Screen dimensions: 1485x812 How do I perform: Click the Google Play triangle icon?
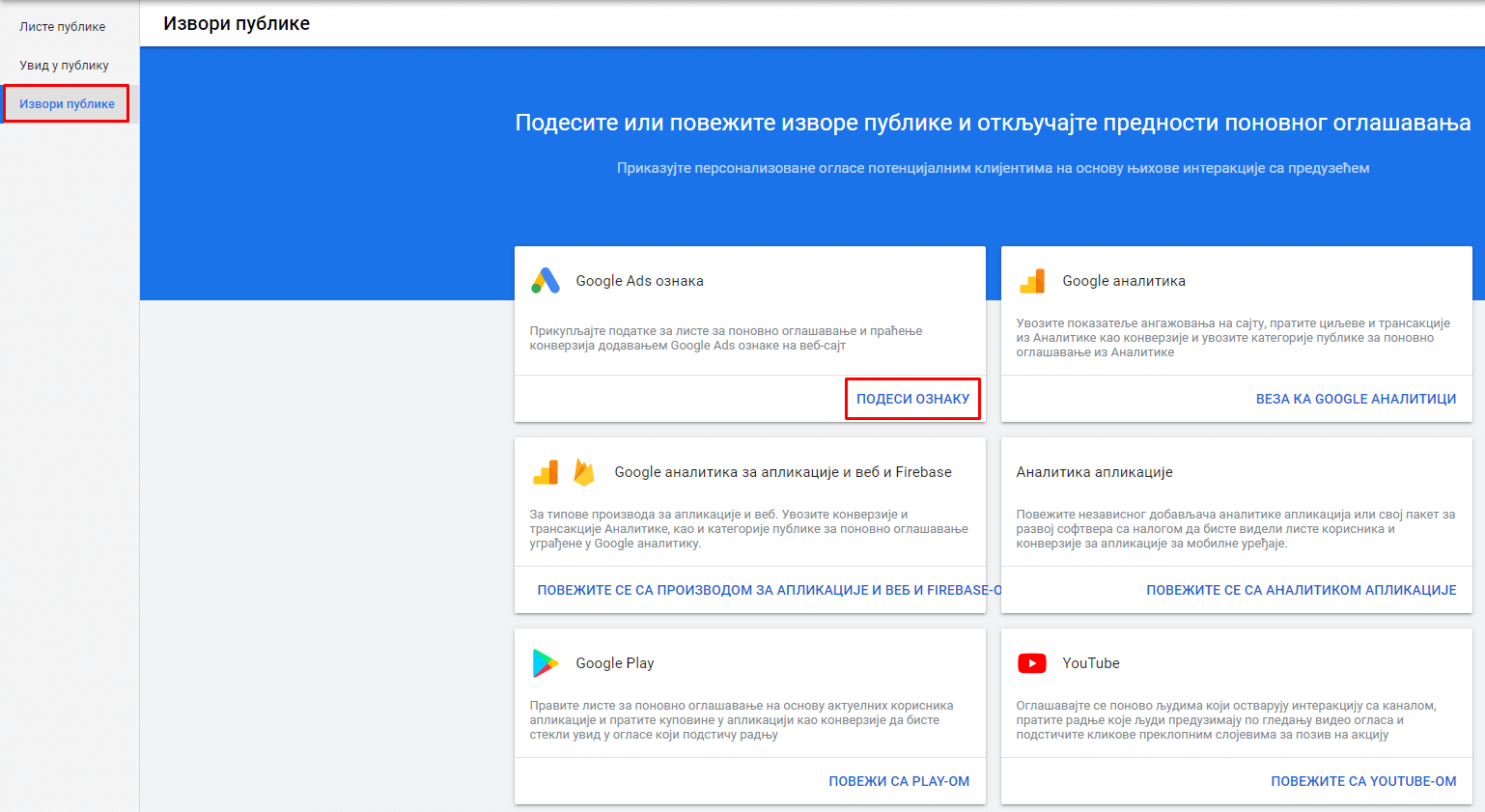click(546, 663)
